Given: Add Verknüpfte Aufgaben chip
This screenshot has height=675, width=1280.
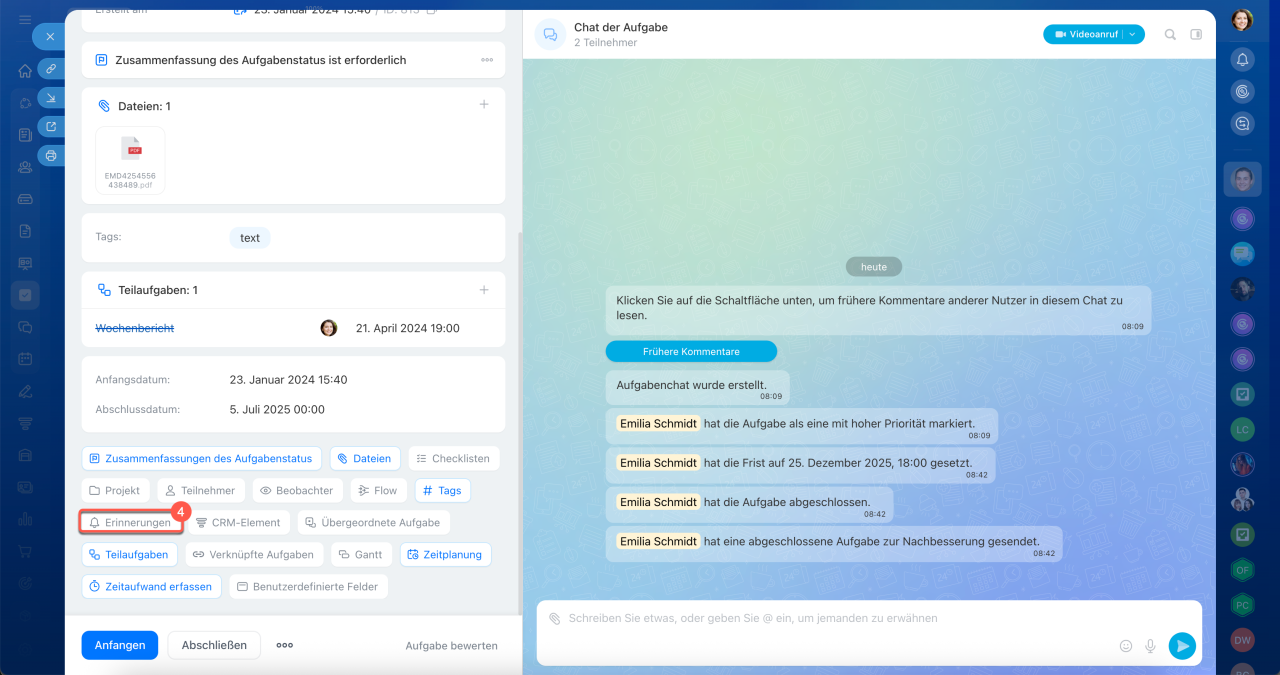Looking at the screenshot, I should click(x=254, y=554).
